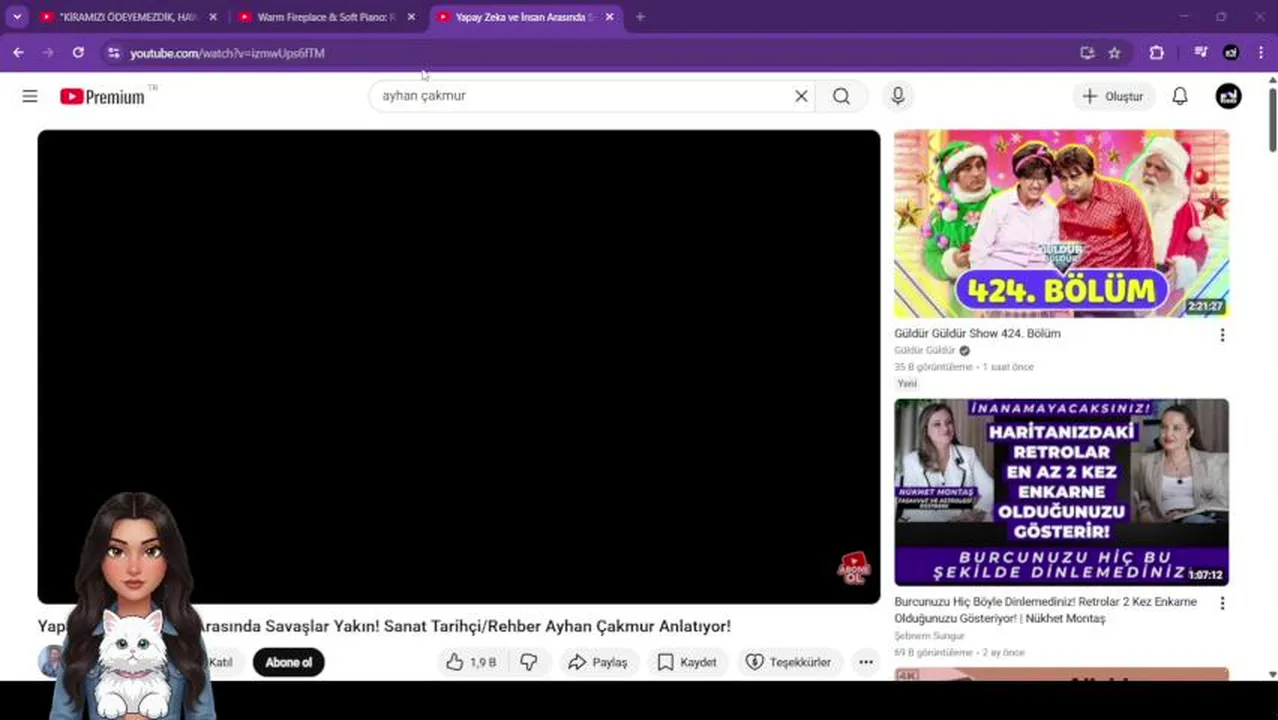Open the media control icon in toolbar
The image size is (1278, 720).
1201,53
